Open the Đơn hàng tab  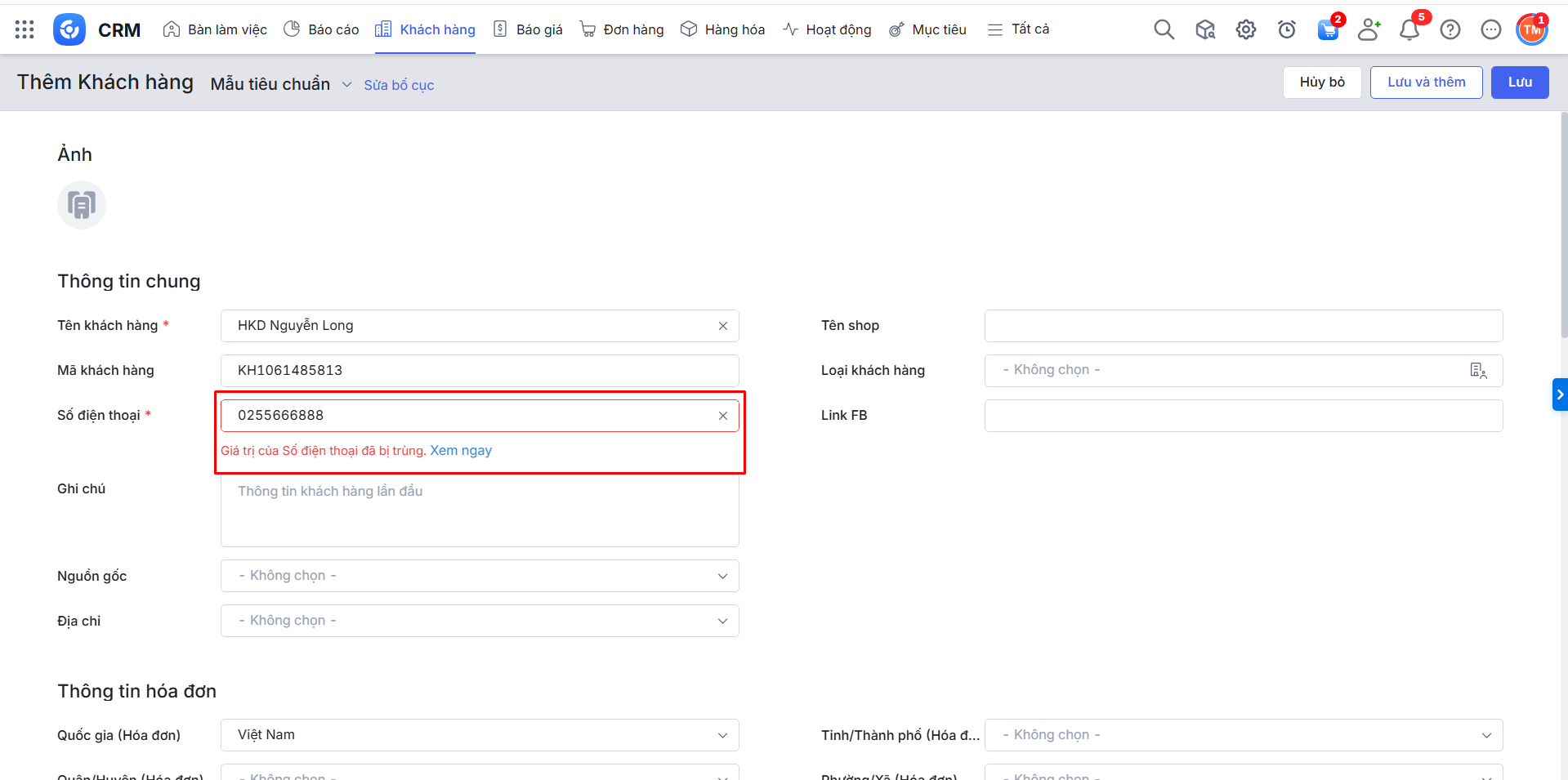tap(622, 29)
